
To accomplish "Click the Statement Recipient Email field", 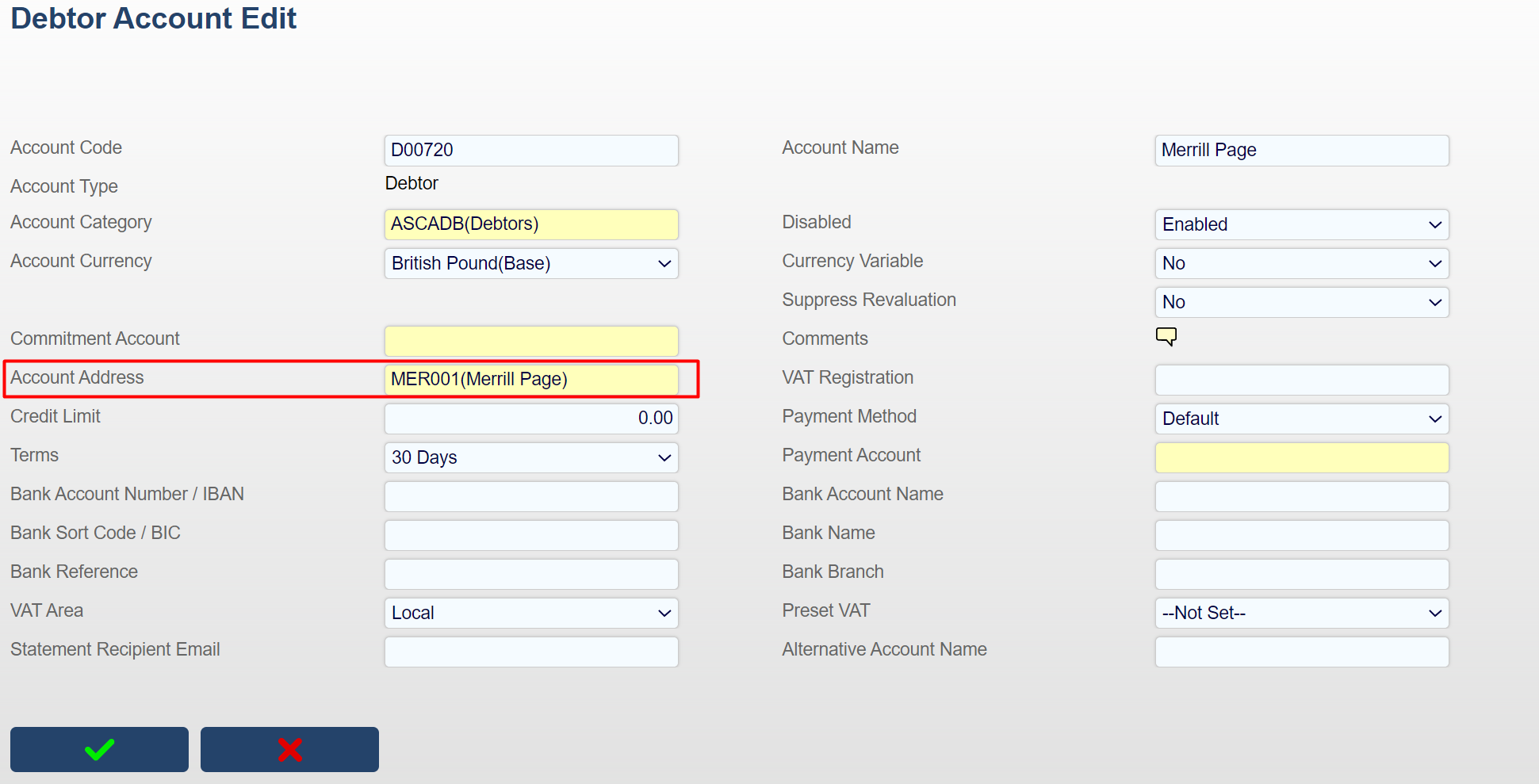I will tap(530, 652).
